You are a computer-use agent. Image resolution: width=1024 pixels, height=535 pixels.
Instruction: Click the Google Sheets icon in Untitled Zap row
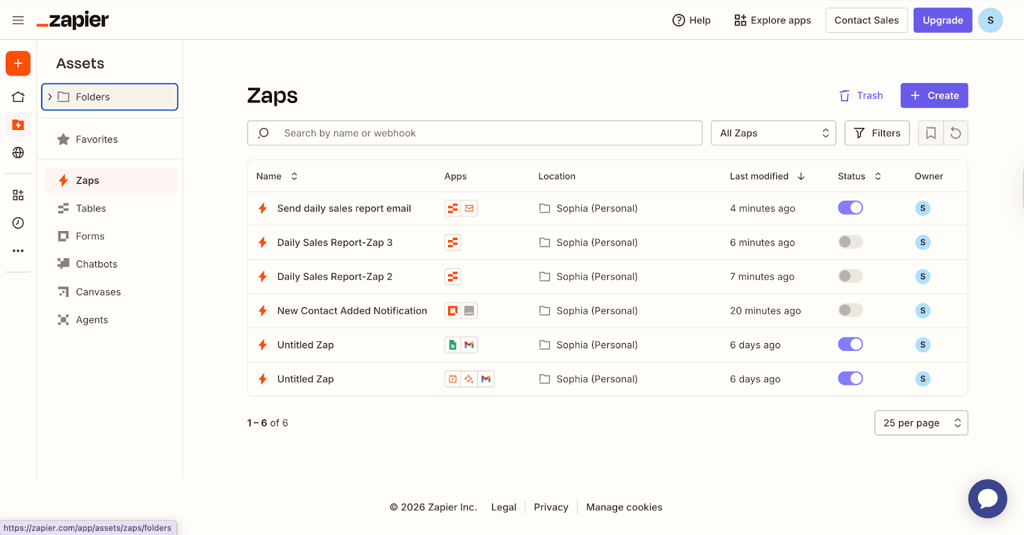point(453,345)
